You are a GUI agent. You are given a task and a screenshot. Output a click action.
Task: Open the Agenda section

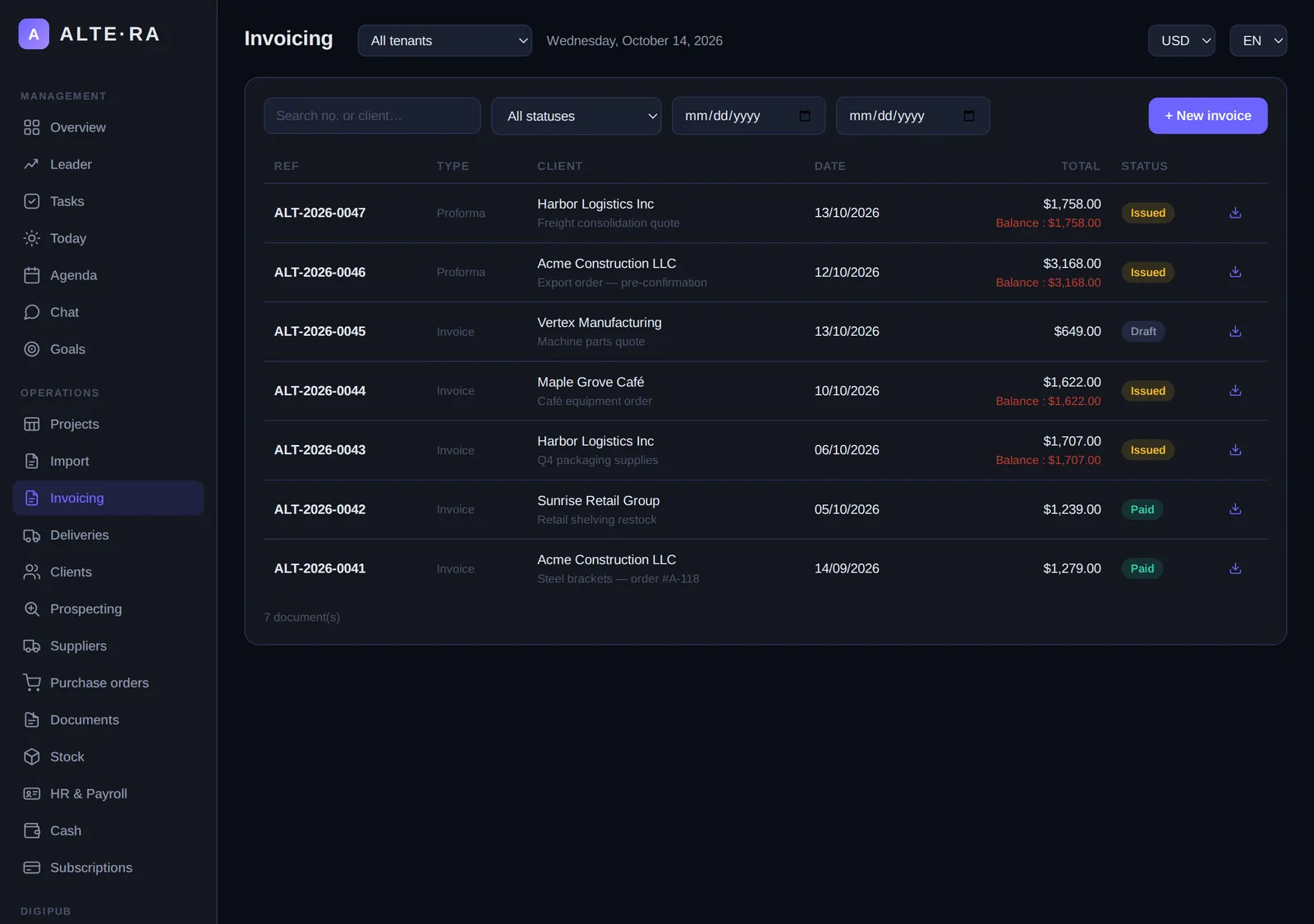pyautogui.click(x=108, y=275)
